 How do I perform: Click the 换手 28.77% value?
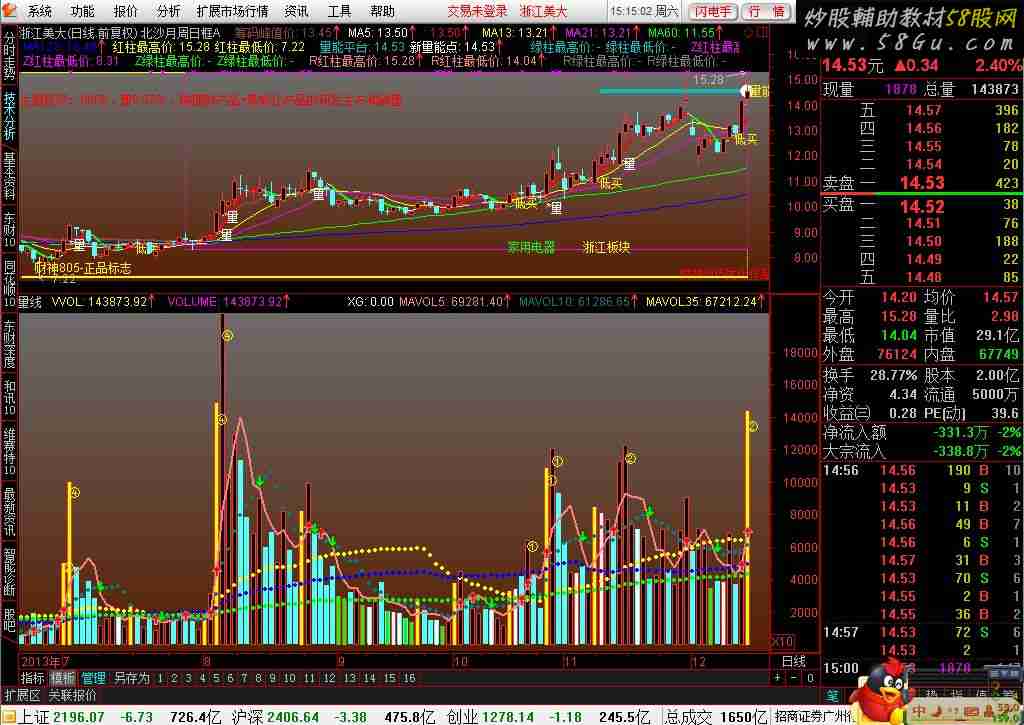pos(893,376)
